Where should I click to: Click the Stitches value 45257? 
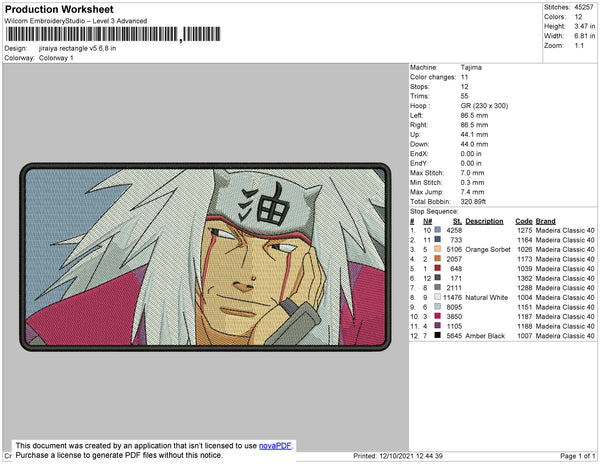coord(584,7)
